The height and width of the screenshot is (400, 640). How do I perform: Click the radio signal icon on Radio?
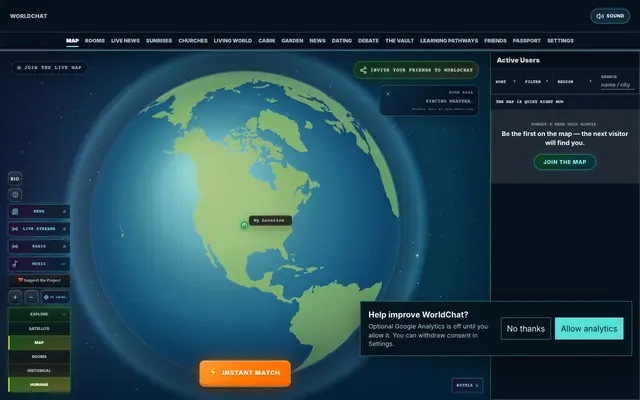[x=15, y=247]
